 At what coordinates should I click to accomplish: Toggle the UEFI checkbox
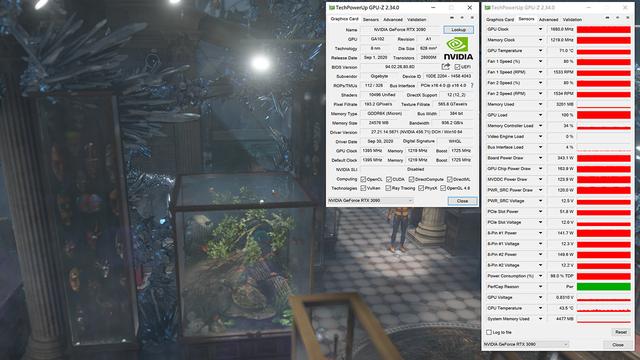click(x=457, y=67)
